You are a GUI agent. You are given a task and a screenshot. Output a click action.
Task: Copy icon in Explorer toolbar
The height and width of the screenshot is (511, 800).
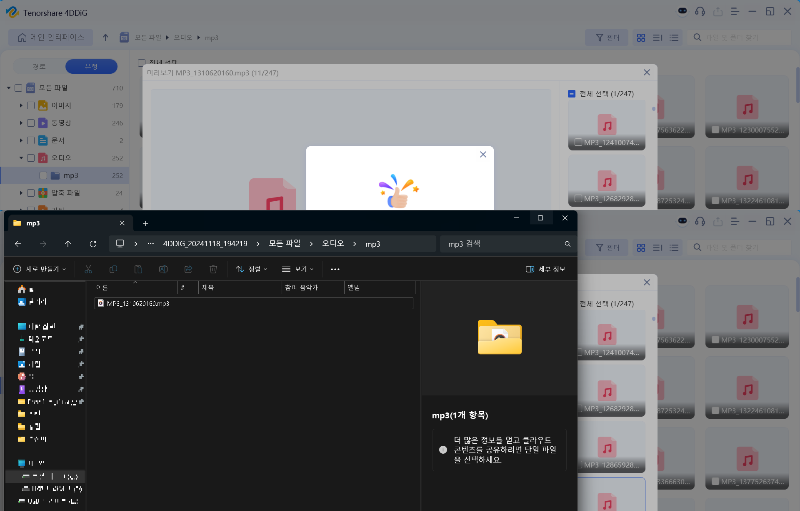pos(113,269)
